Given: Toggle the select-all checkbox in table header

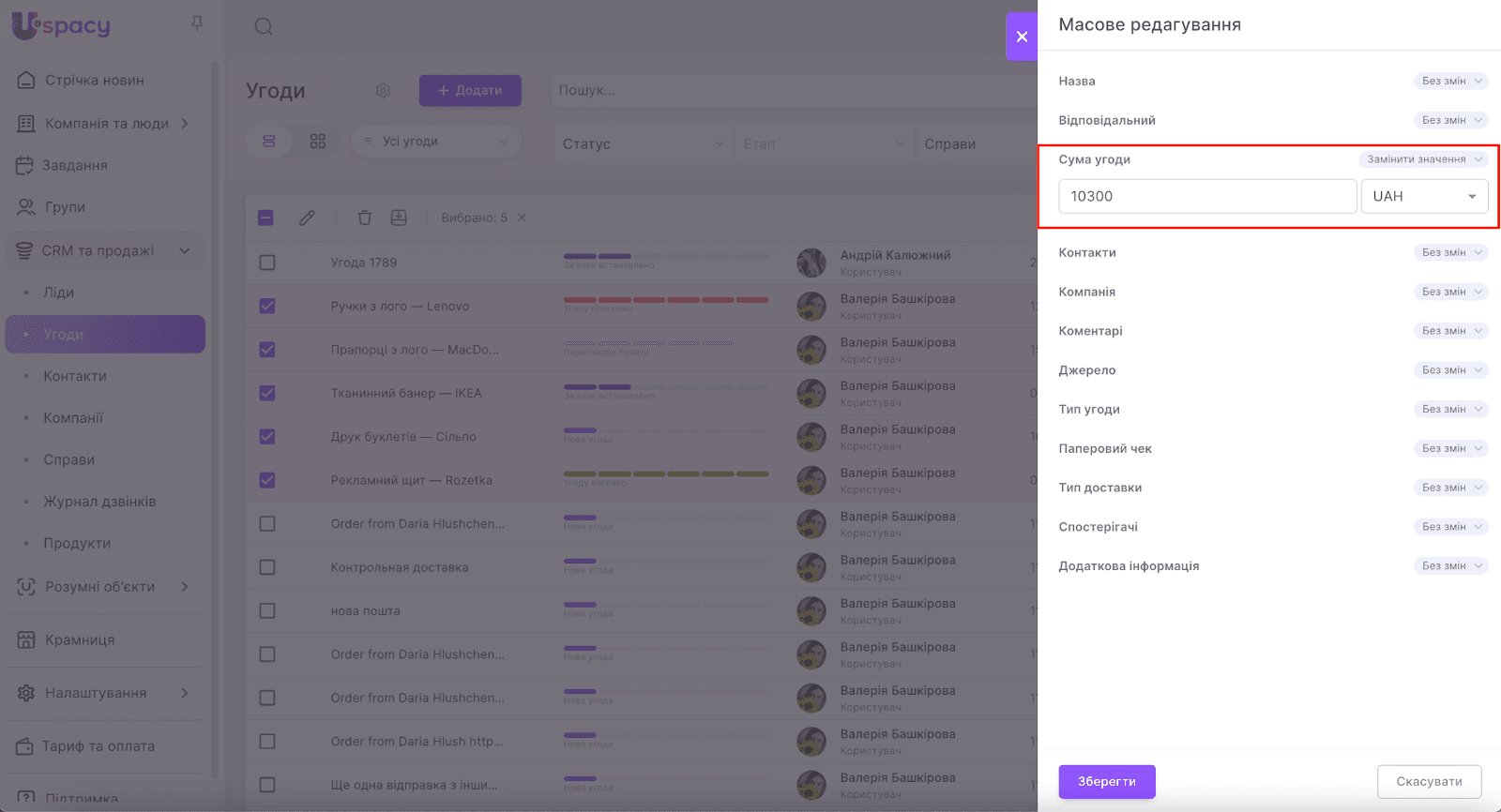Looking at the screenshot, I should 266,218.
